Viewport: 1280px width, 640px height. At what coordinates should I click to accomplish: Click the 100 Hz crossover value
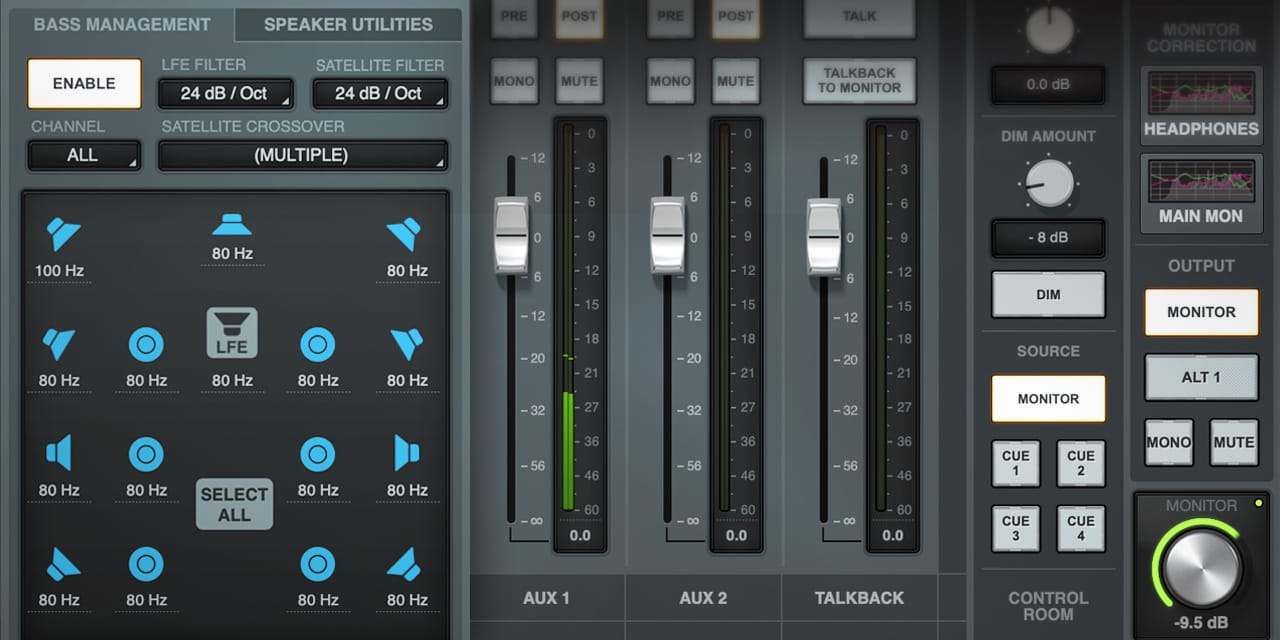(x=59, y=271)
